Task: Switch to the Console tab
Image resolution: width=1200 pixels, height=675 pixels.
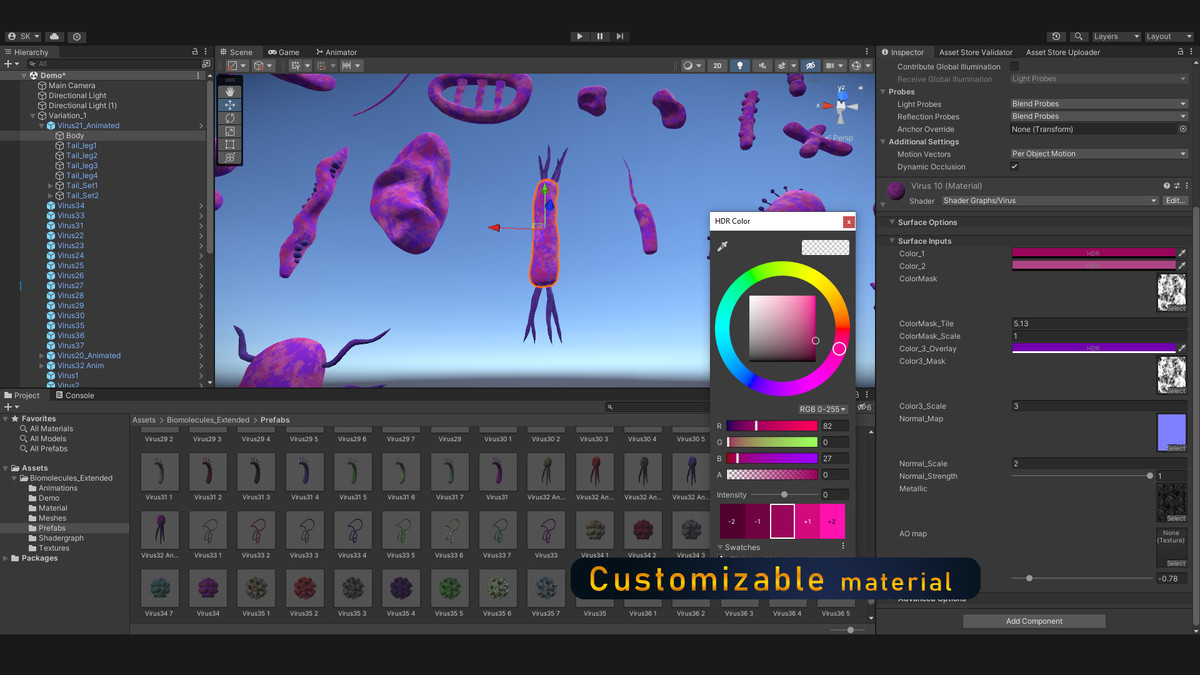Action: coord(74,396)
